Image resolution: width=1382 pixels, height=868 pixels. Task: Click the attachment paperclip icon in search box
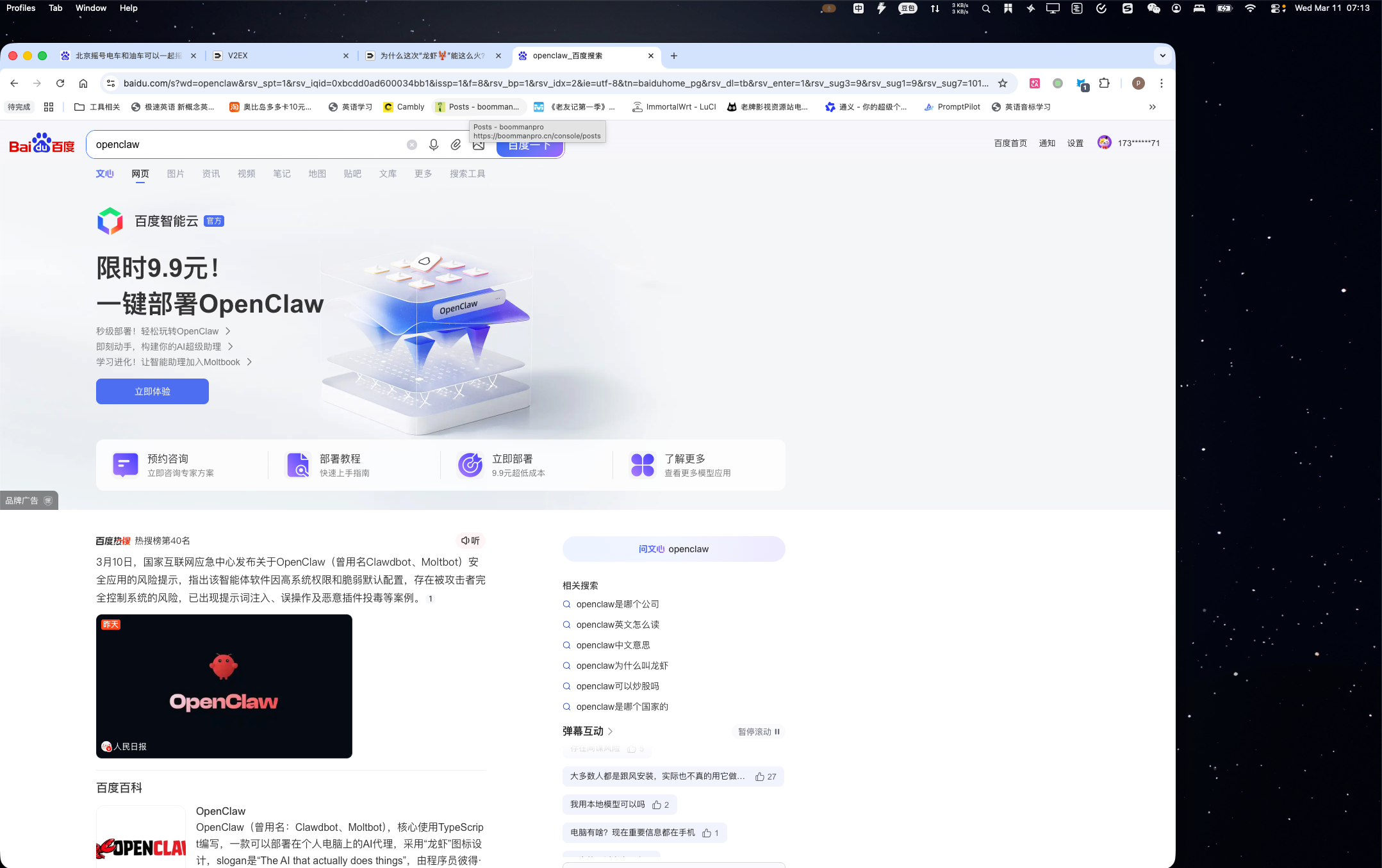coord(456,145)
